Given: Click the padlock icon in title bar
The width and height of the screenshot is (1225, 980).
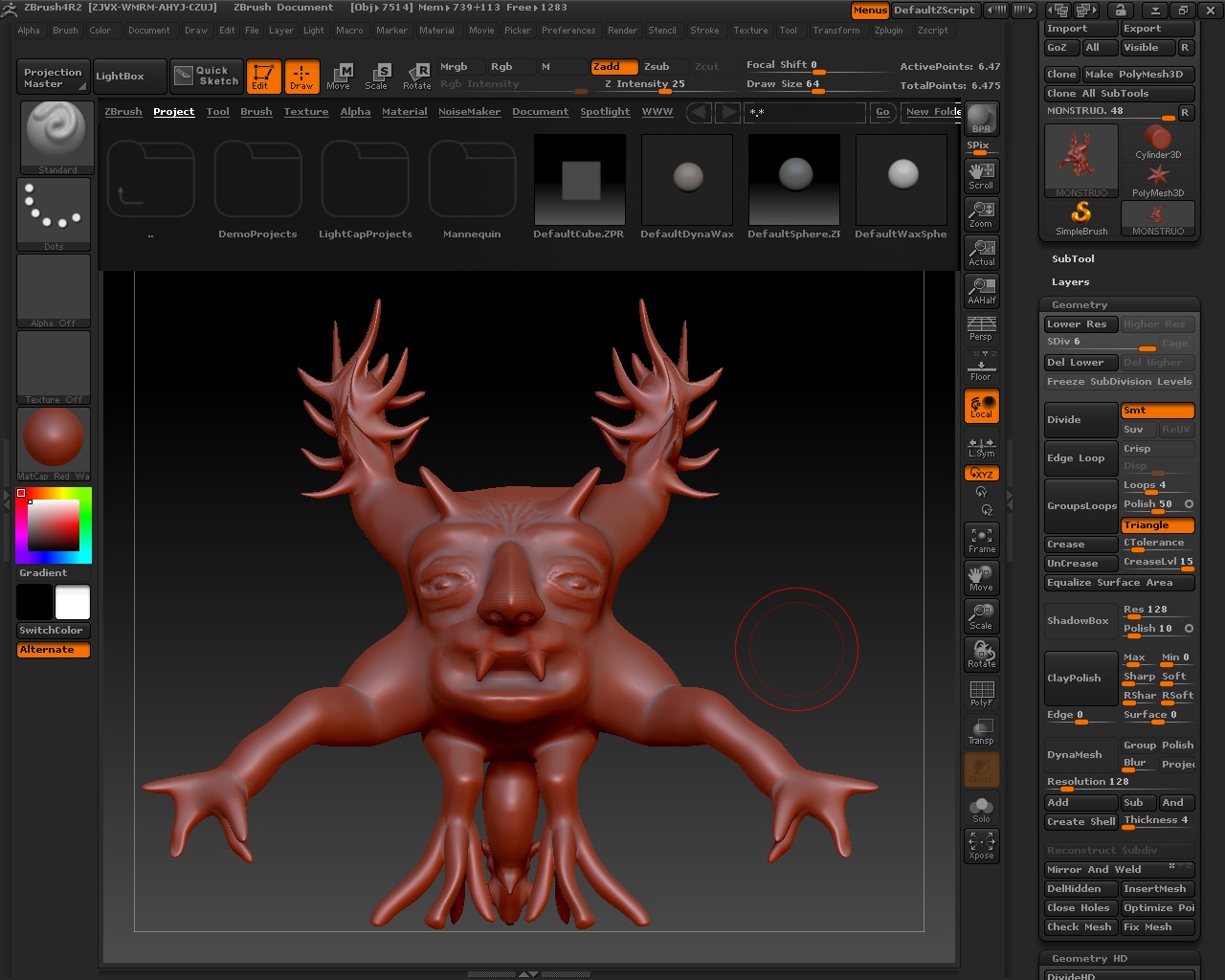Looking at the screenshot, I should click(1120, 11).
